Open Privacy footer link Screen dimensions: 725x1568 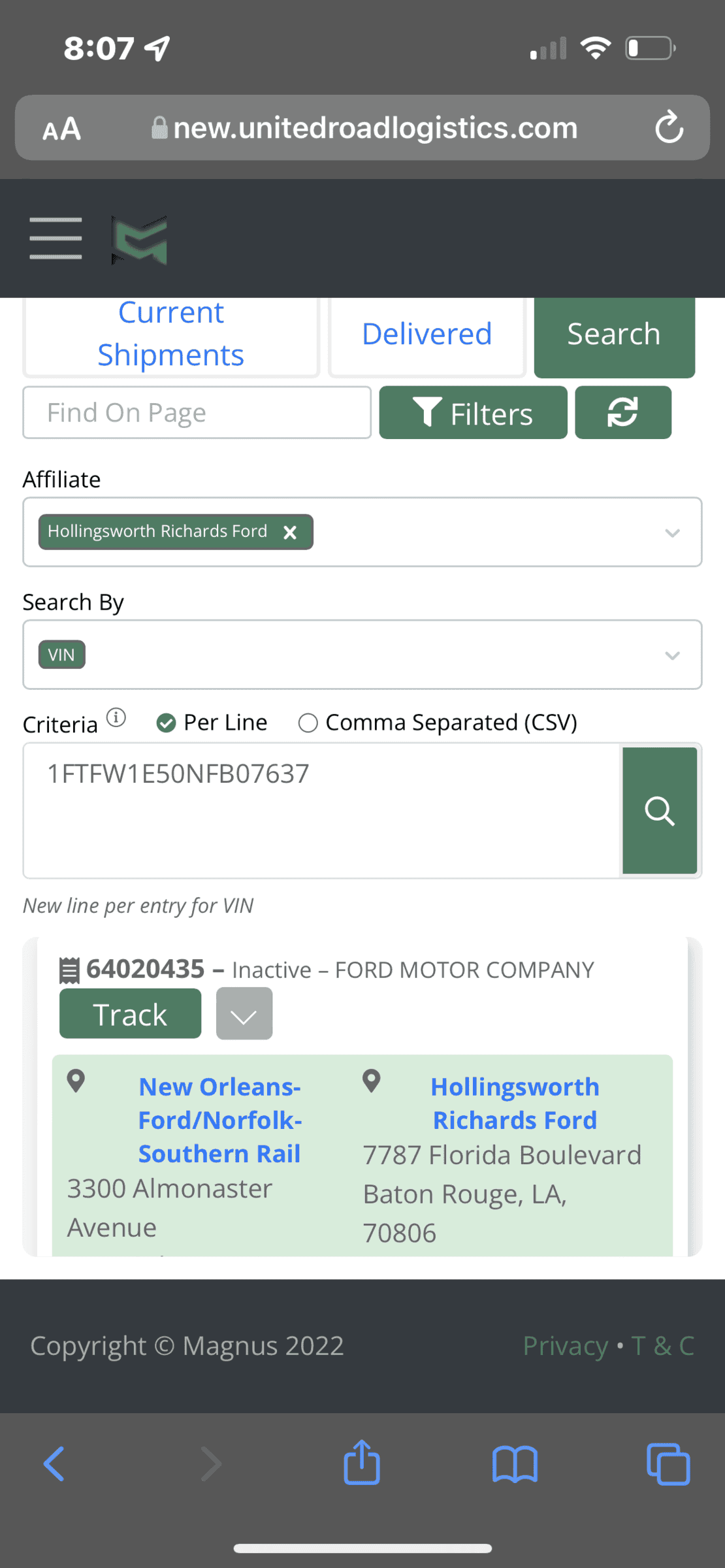point(566,1346)
